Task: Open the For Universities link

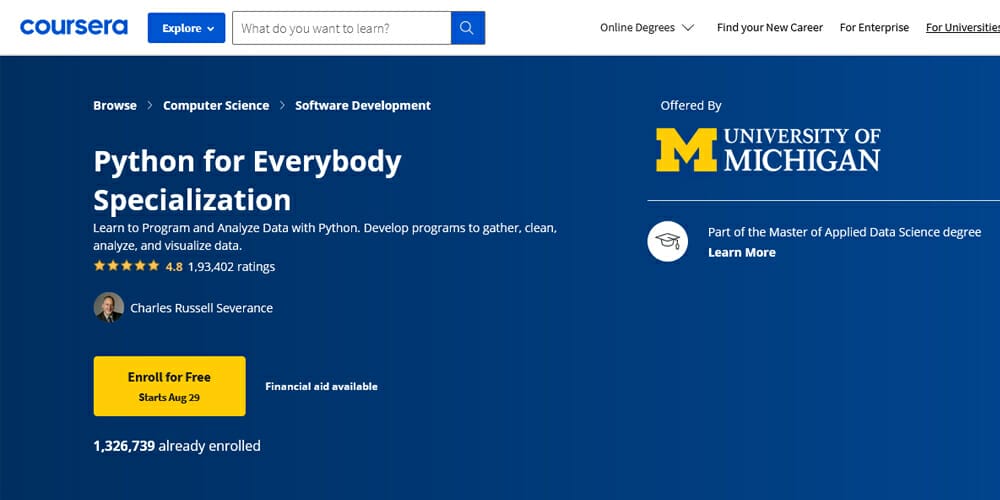Action: 963,27
